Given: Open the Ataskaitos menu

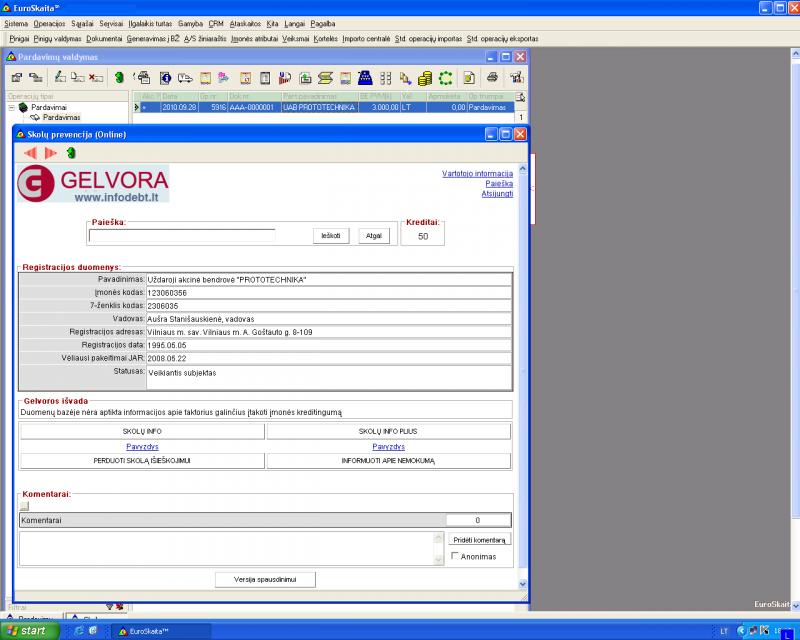Looking at the screenshot, I should pyautogui.click(x=244, y=22).
